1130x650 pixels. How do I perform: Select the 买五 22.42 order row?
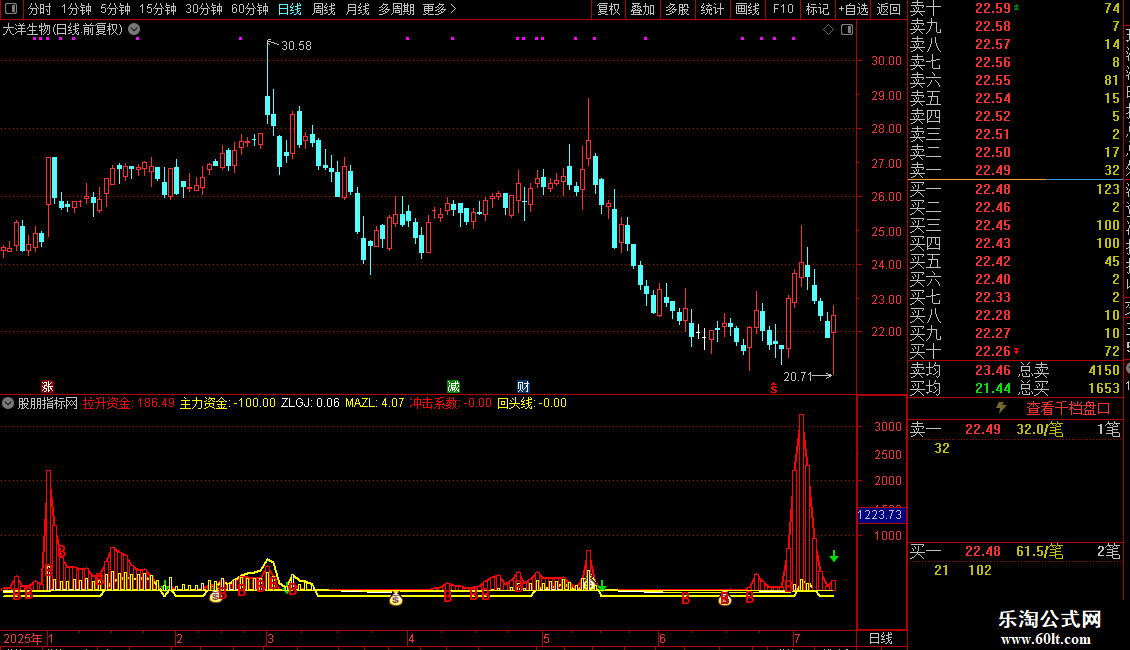pos(1015,262)
